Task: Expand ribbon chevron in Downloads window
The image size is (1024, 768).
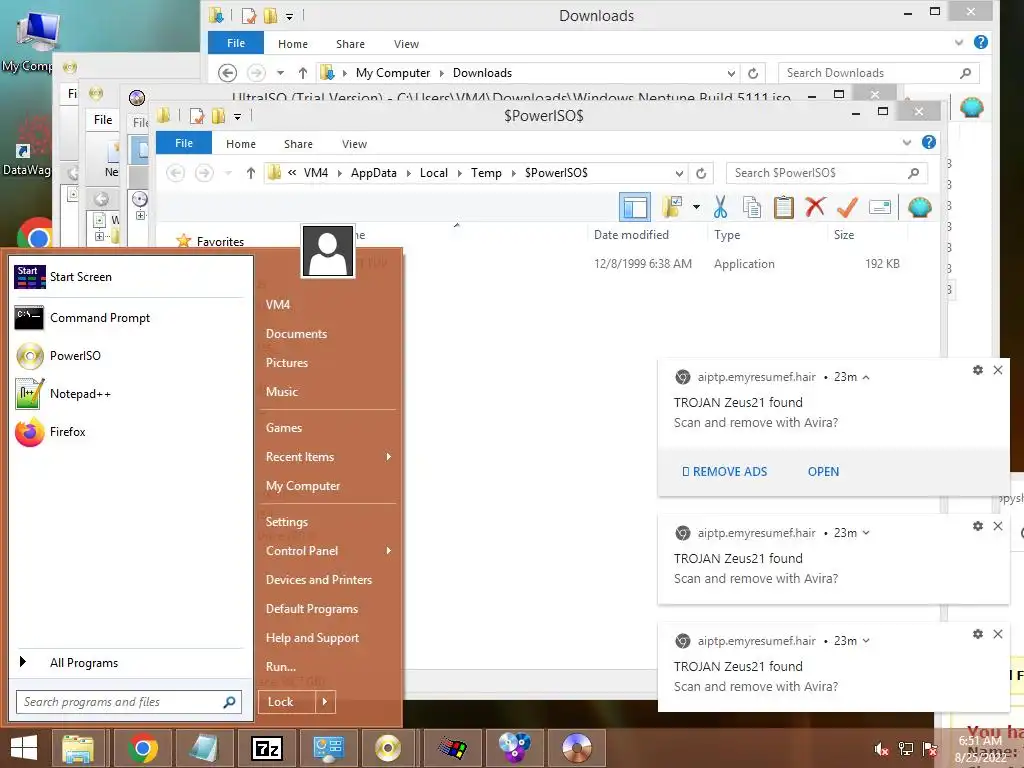Action: (959, 42)
